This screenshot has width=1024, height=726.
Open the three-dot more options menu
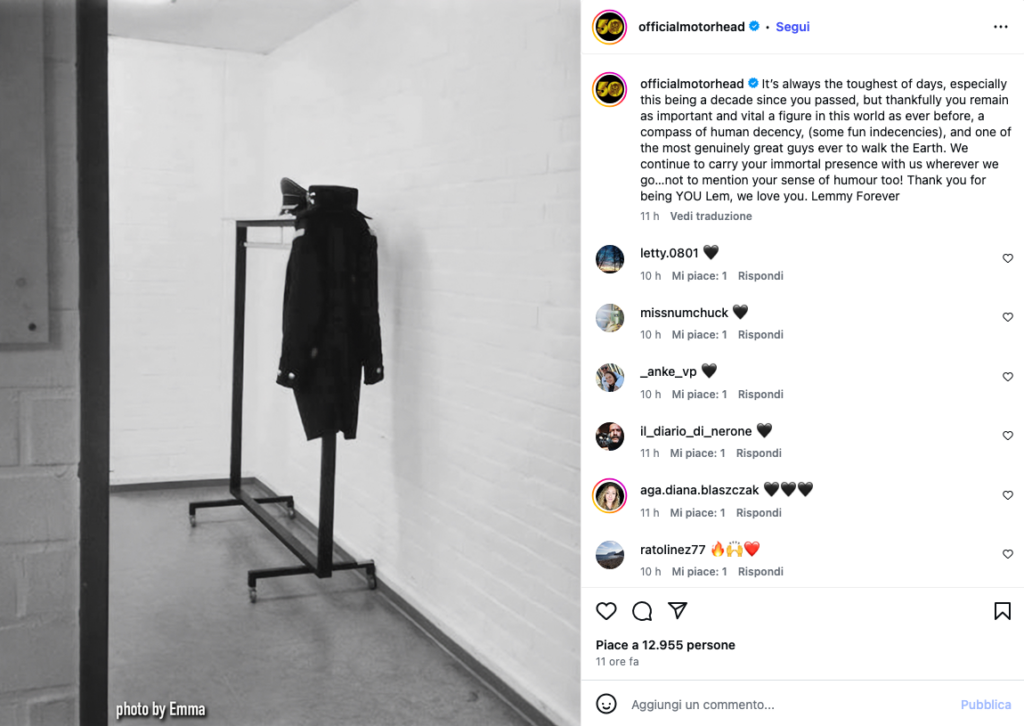tap(1000, 27)
